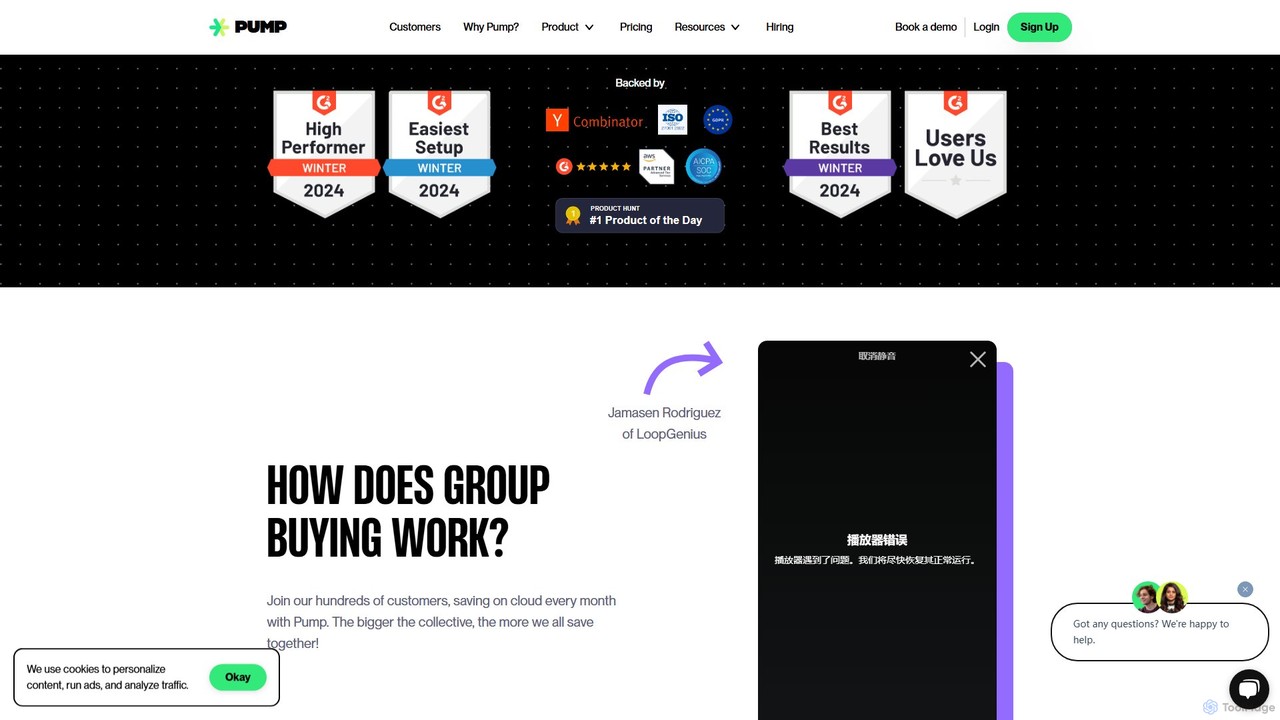Click the Pump logo in the header
This screenshot has height=720, width=1280.
click(248, 27)
